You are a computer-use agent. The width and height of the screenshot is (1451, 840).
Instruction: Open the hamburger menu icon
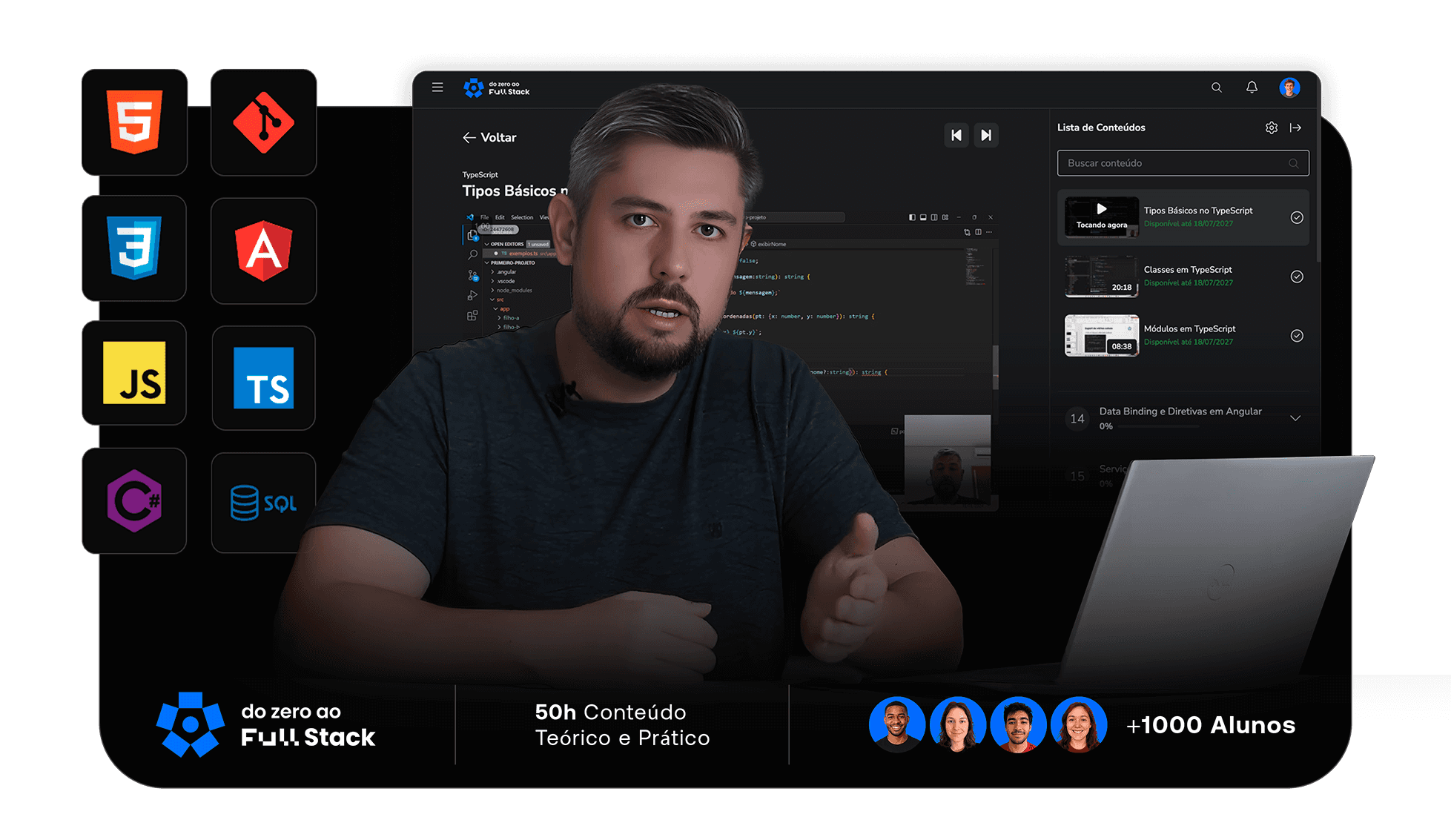437,87
